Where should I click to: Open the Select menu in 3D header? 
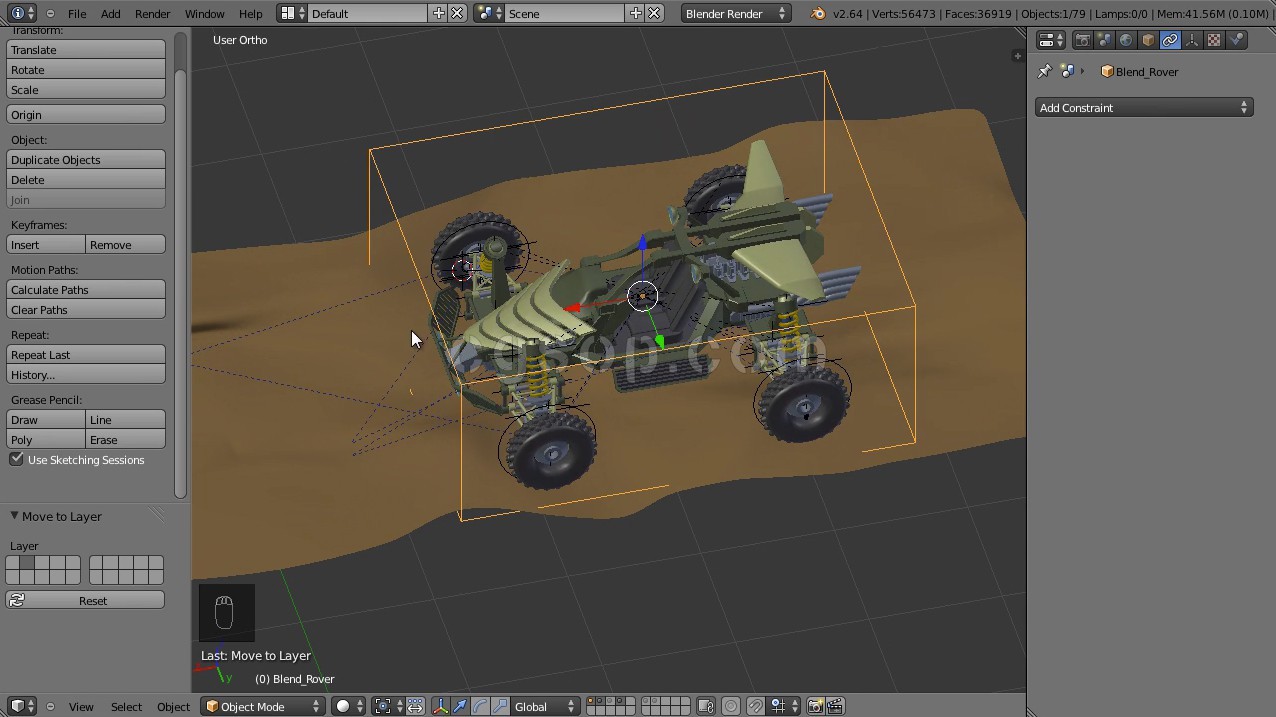(x=126, y=706)
